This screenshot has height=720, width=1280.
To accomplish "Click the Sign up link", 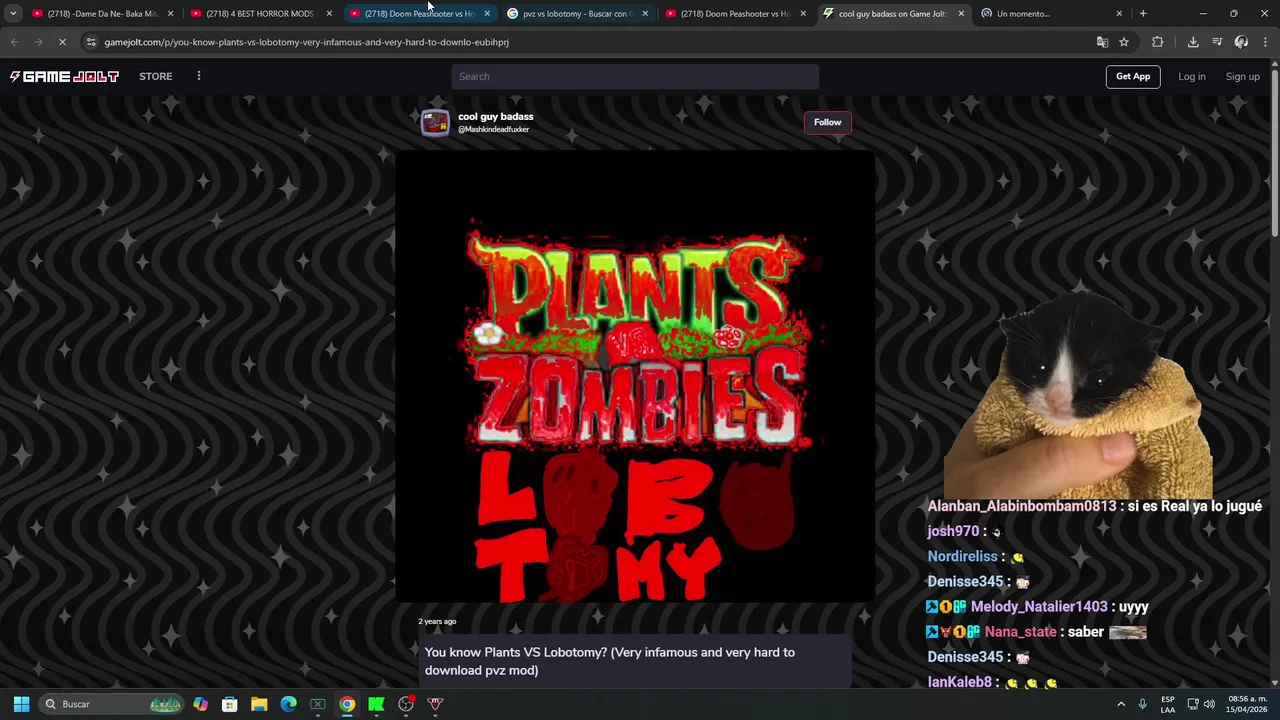I will pyautogui.click(x=1242, y=76).
